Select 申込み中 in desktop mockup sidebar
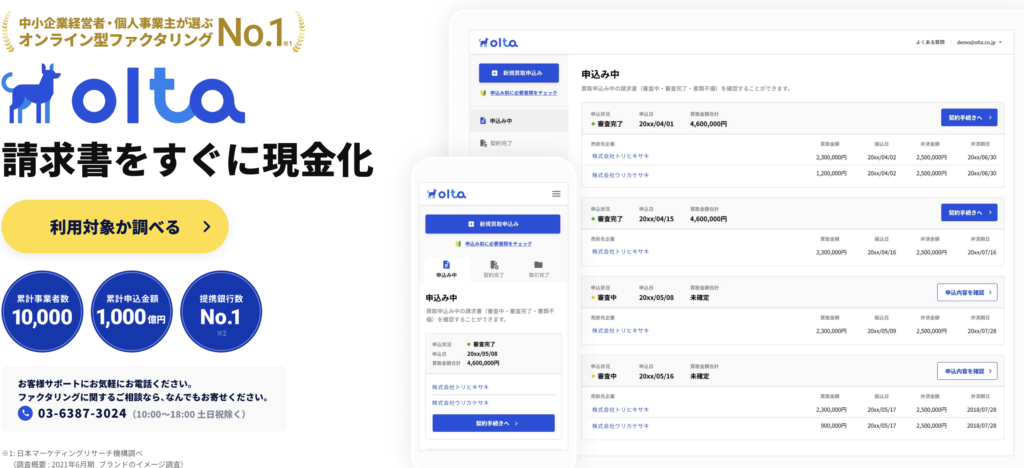The image size is (1024, 468). tap(519, 121)
